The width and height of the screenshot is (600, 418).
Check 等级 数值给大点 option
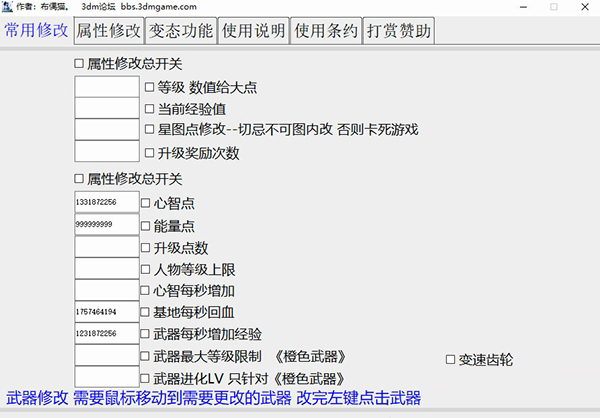click(x=150, y=87)
